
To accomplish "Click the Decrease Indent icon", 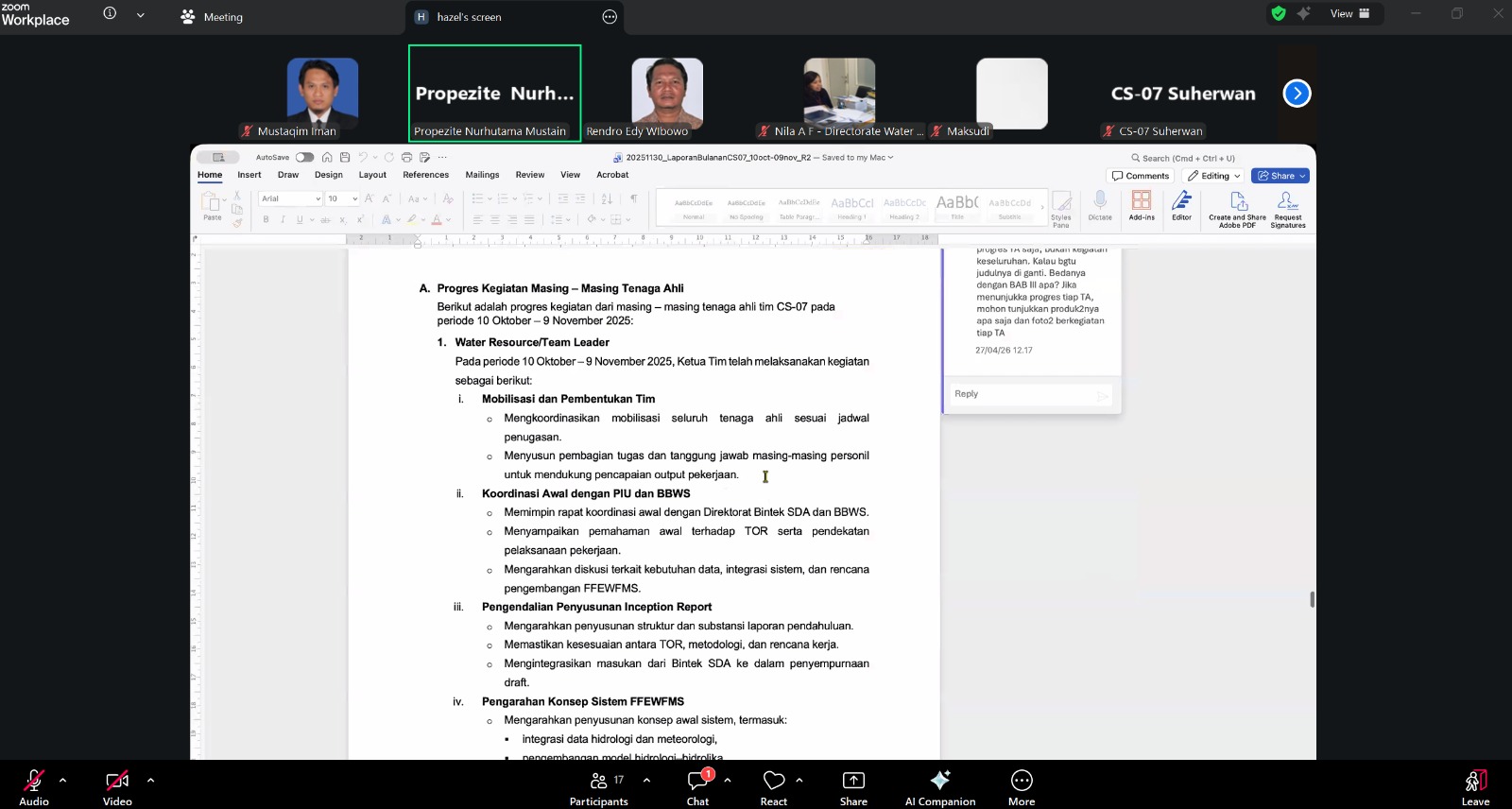I will point(563,198).
